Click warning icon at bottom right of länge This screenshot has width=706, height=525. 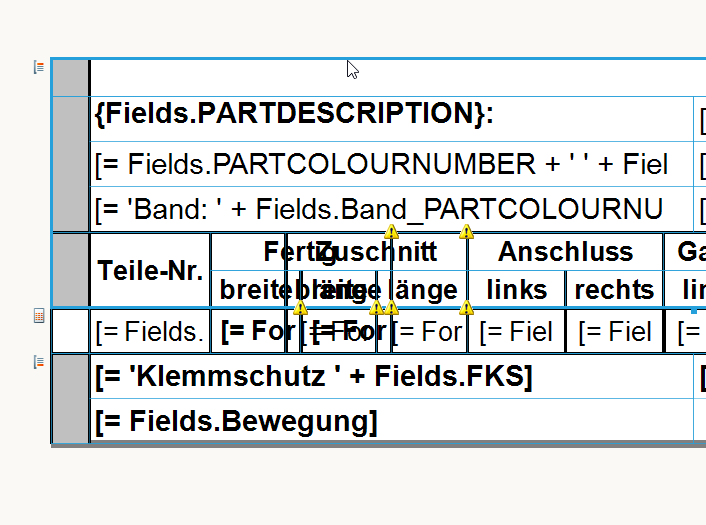point(466,307)
